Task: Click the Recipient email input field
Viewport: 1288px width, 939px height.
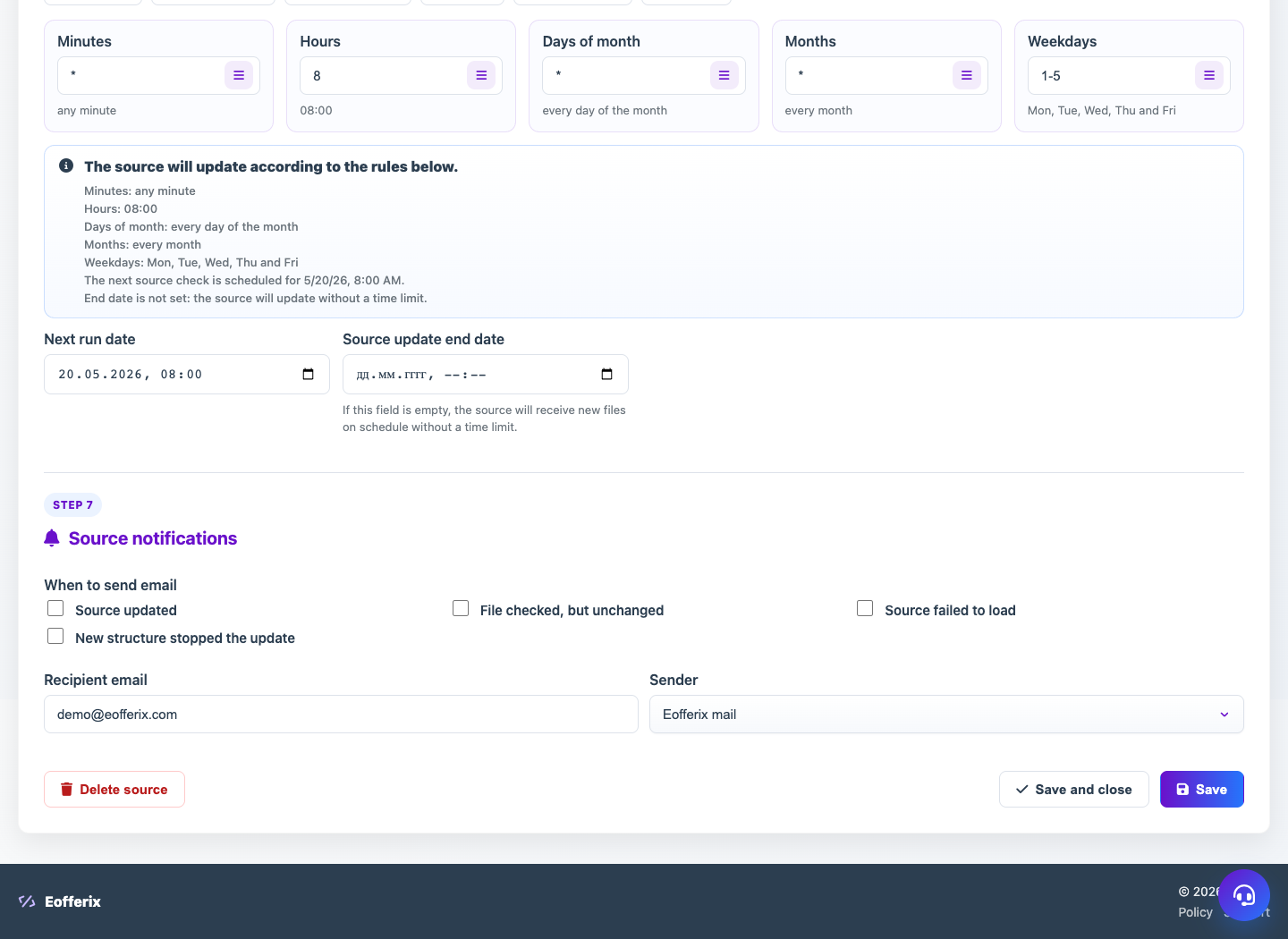Action: (341, 714)
